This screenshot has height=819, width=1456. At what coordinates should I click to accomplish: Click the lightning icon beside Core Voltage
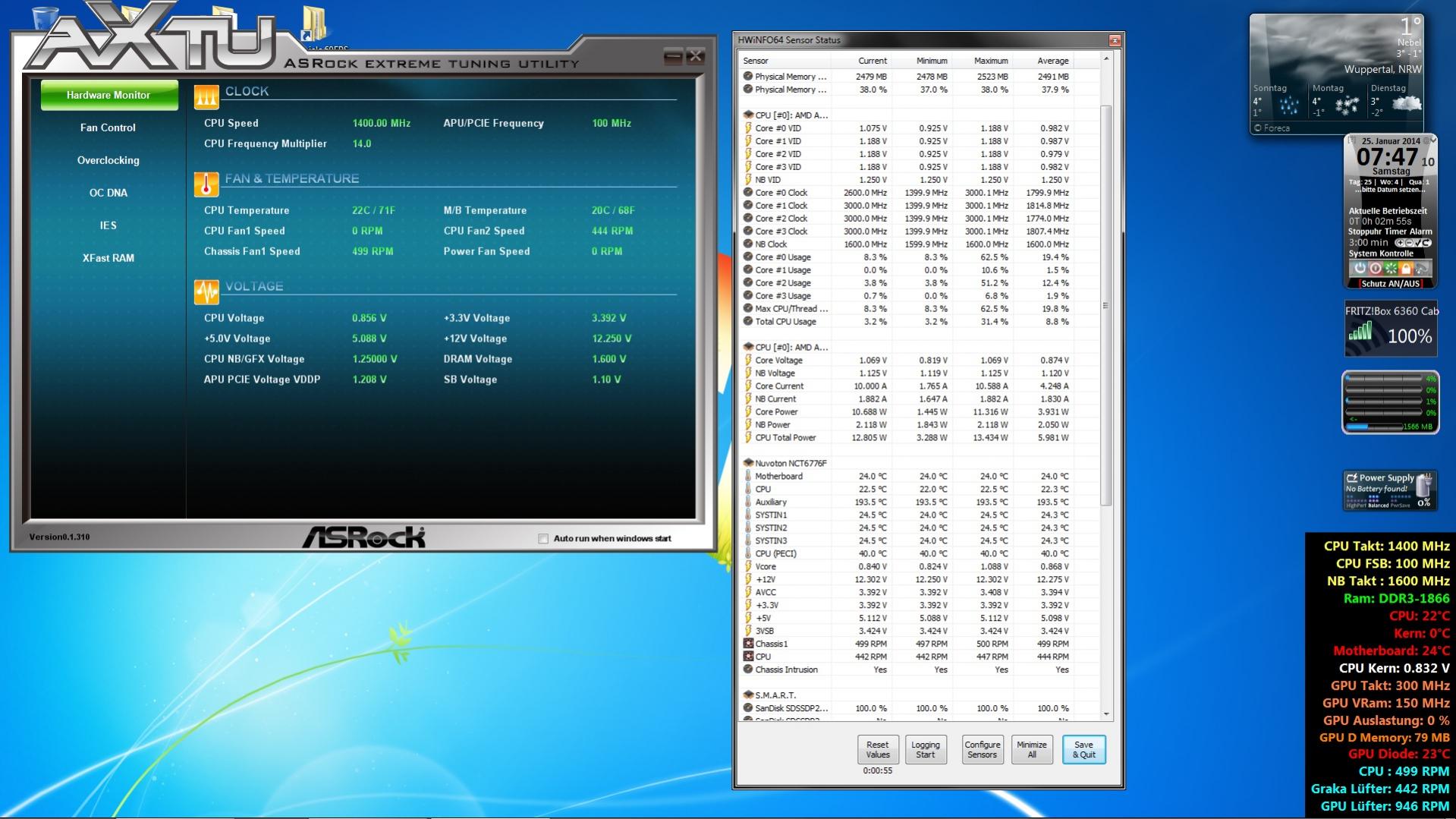[748, 360]
